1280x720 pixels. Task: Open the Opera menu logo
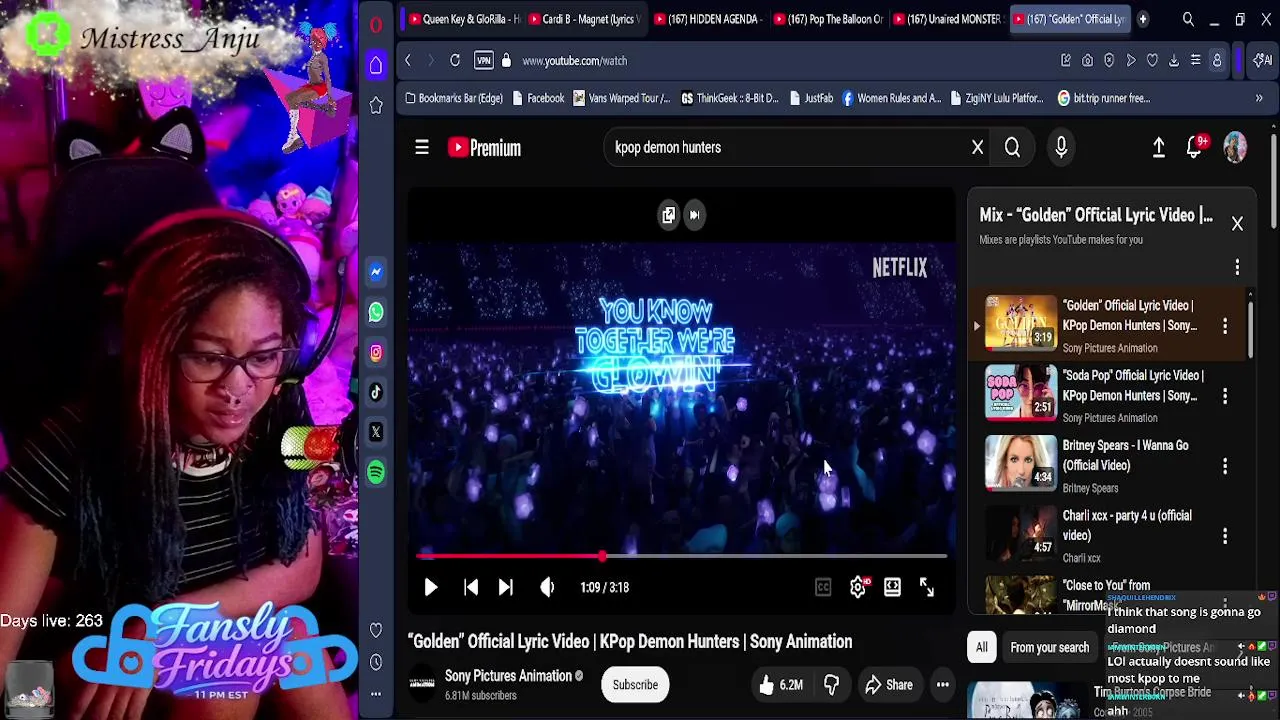pyautogui.click(x=376, y=25)
